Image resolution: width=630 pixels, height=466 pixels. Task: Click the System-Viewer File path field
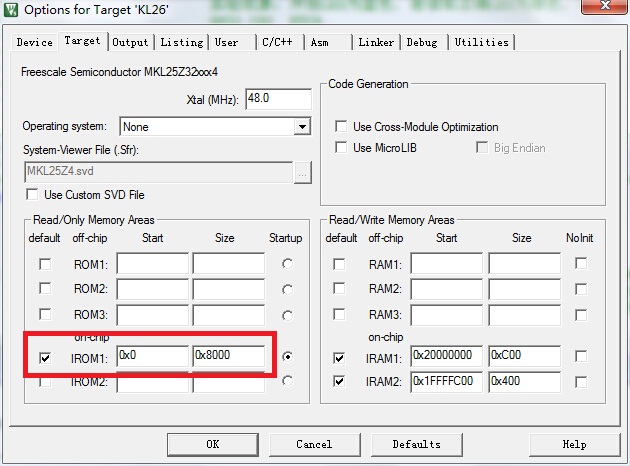pyautogui.click(x=158, y=172)
